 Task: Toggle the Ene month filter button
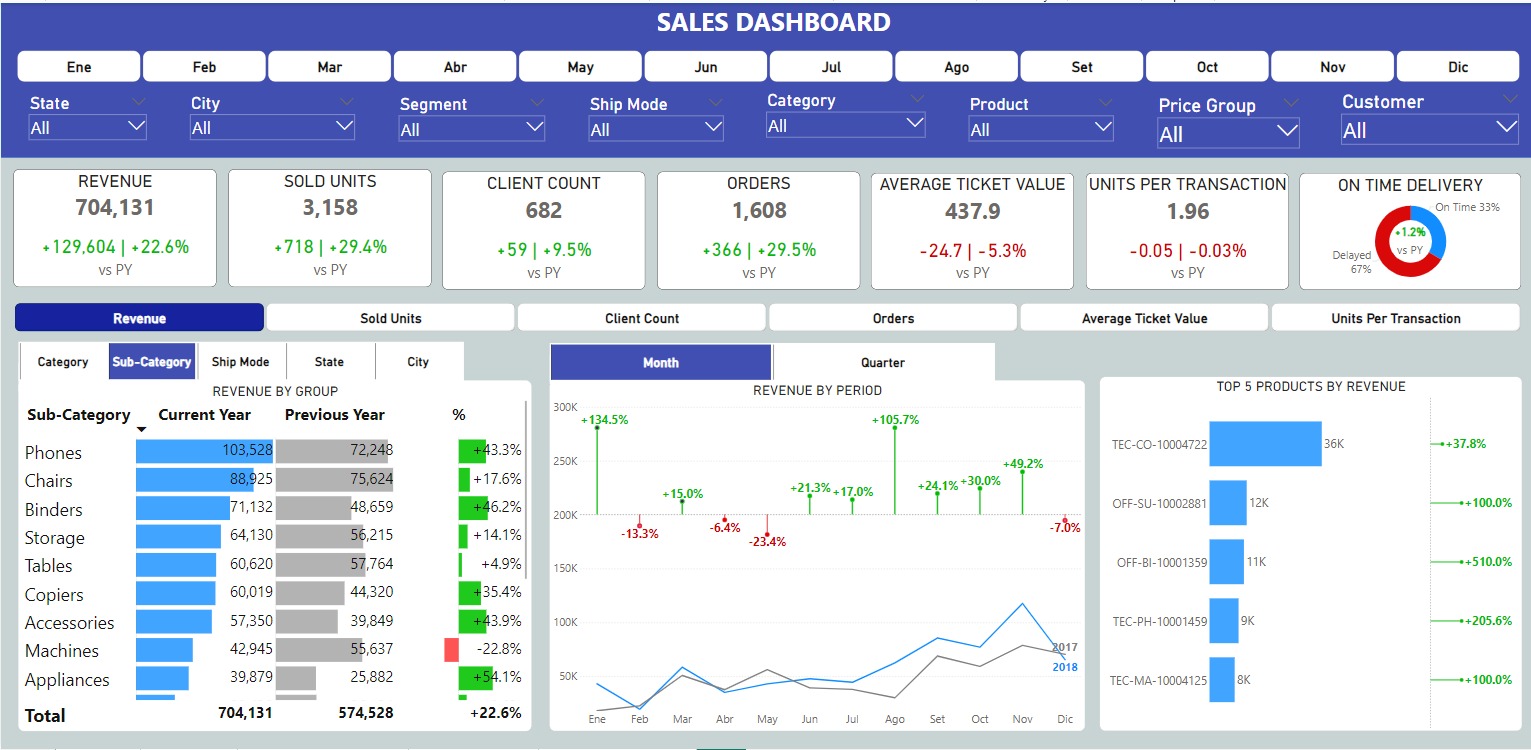(79, 67)
